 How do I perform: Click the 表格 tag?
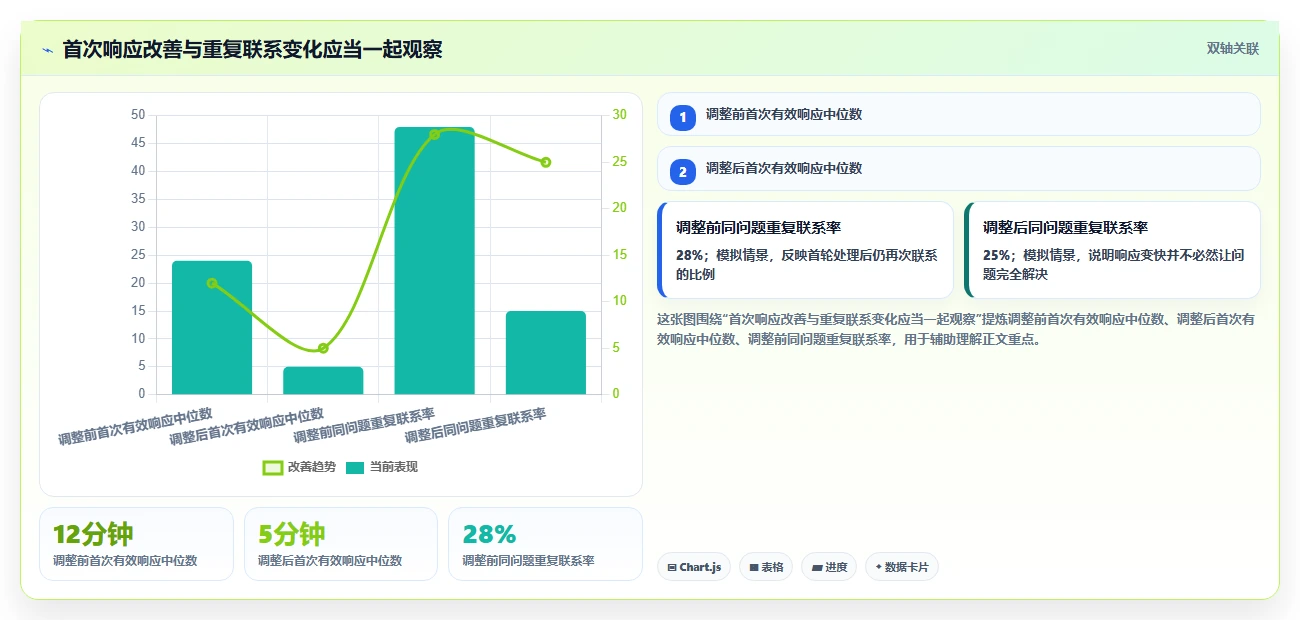point(766,567)
